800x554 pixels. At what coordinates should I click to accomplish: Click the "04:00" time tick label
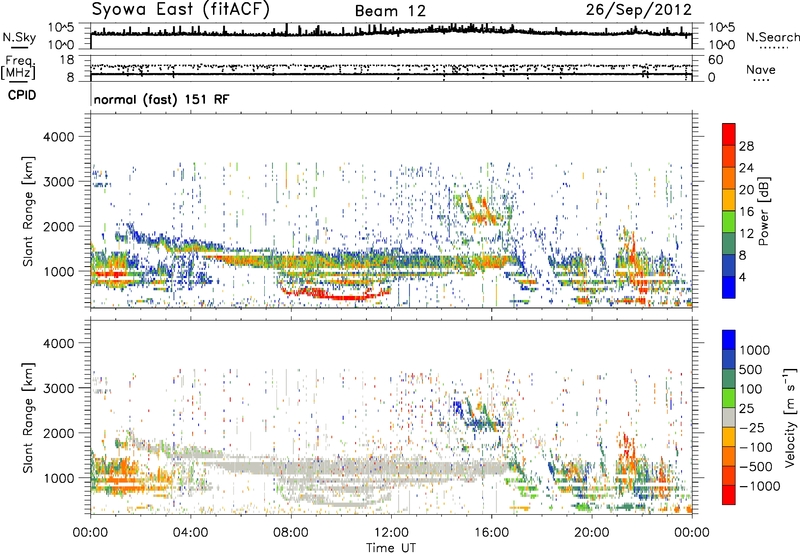[x=190, y=533]
